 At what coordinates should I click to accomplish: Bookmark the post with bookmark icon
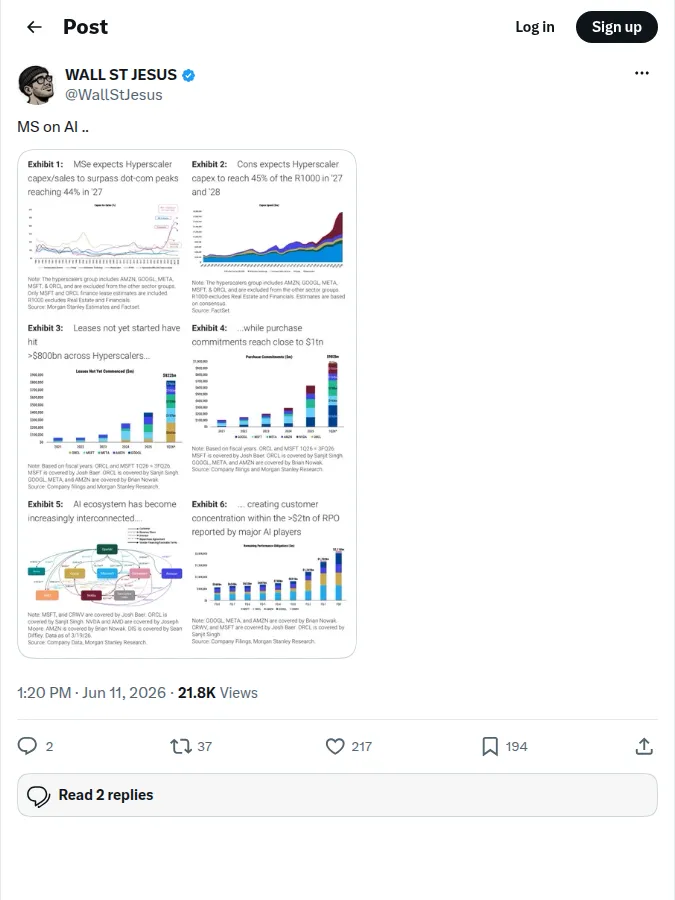point(490,746)
